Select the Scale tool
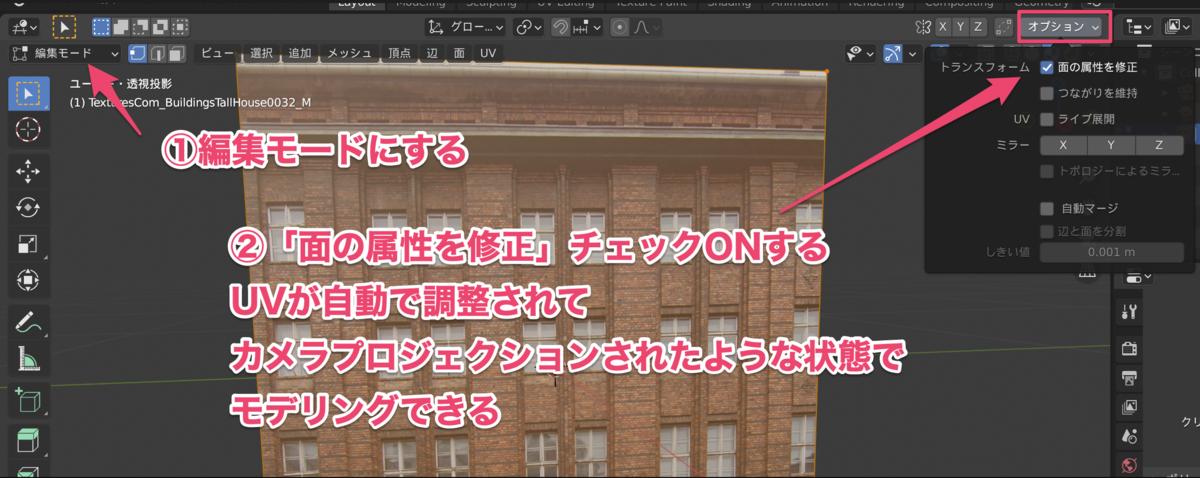 tap(28, 243)
